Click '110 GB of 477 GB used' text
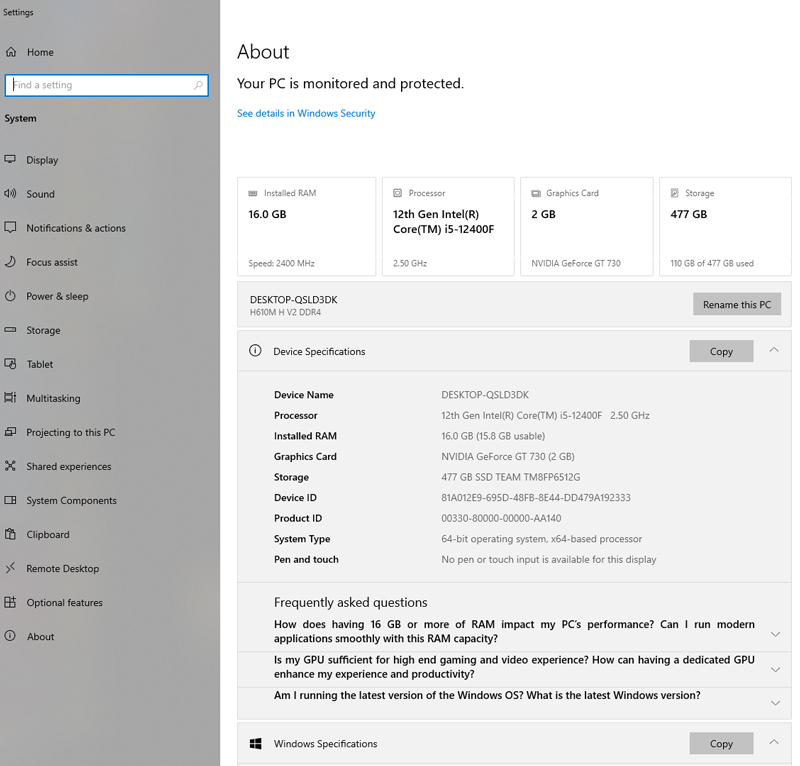Image resolution: width=800 pixels, height=766 pixels. [712, 263]
